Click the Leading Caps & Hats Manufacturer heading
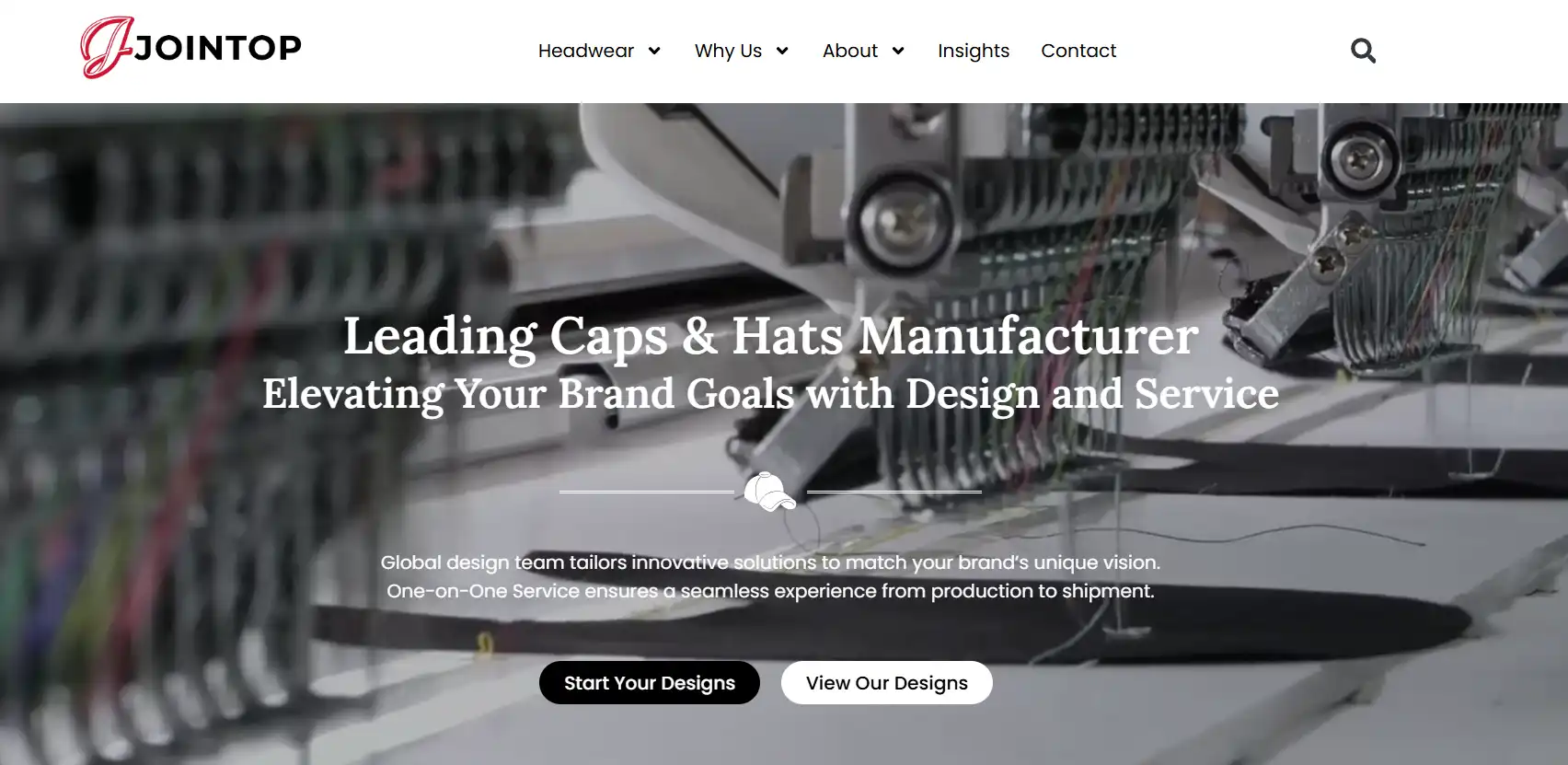This screenshot has height=765, width=1568. coord(771,336)
